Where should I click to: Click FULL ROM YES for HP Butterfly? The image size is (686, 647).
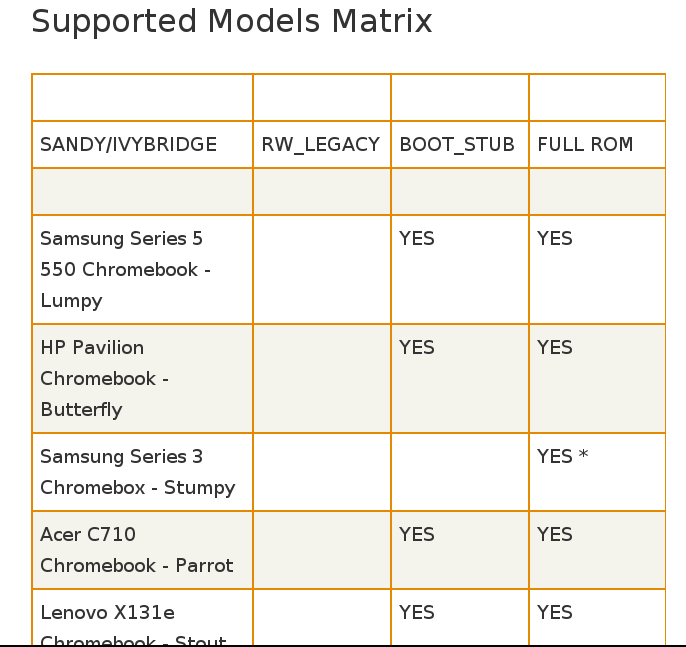tap(555, 348)
